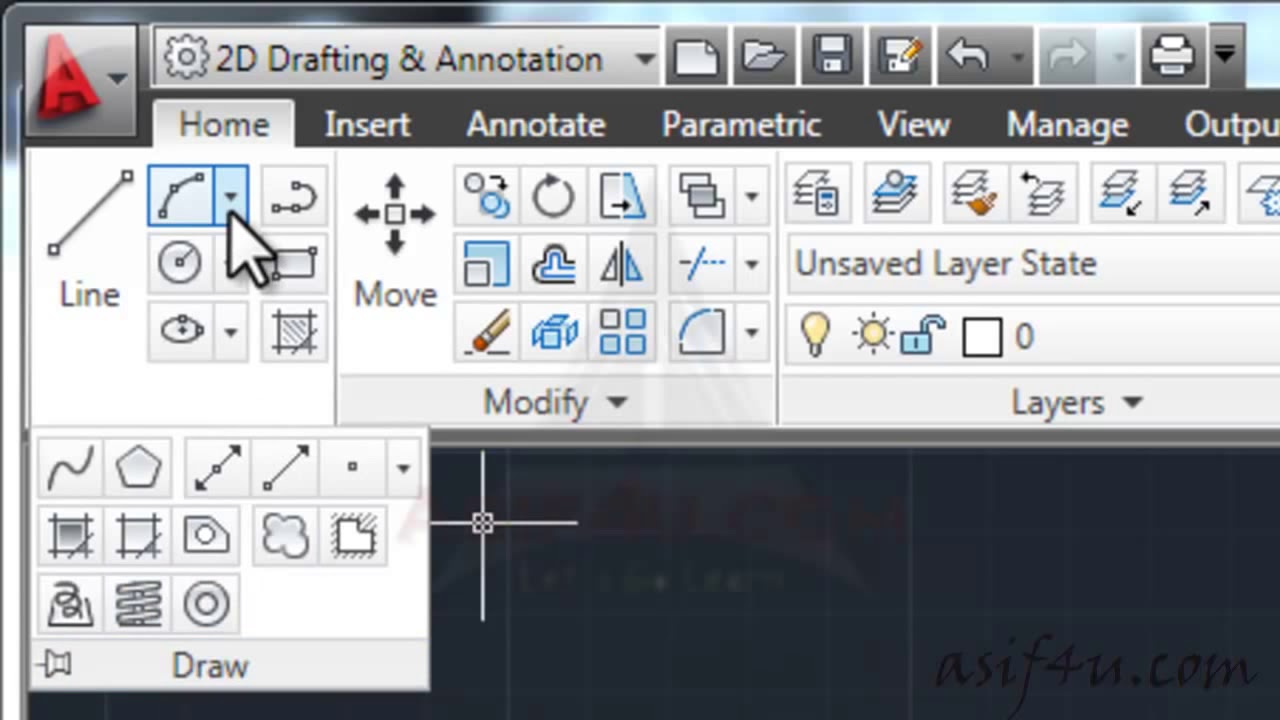This screenshot has height=720, width=1280.
Task: Select the Rotate tool icon
Action: (553, 196)
